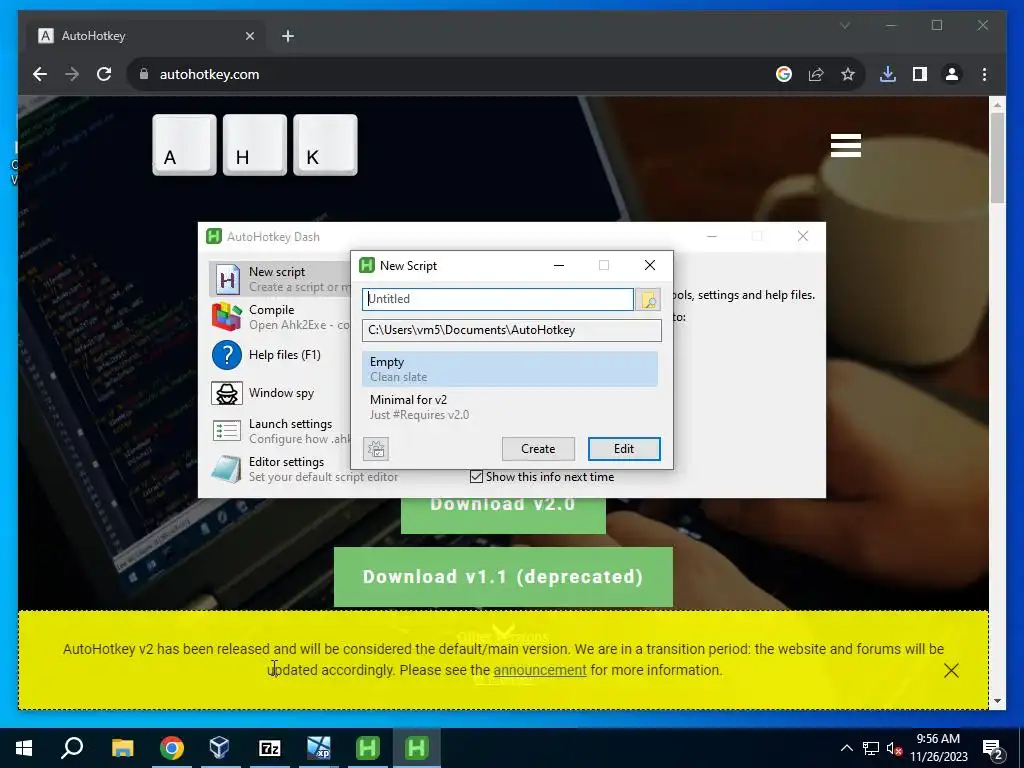Open the Launch settings icon

click(227, 431)
